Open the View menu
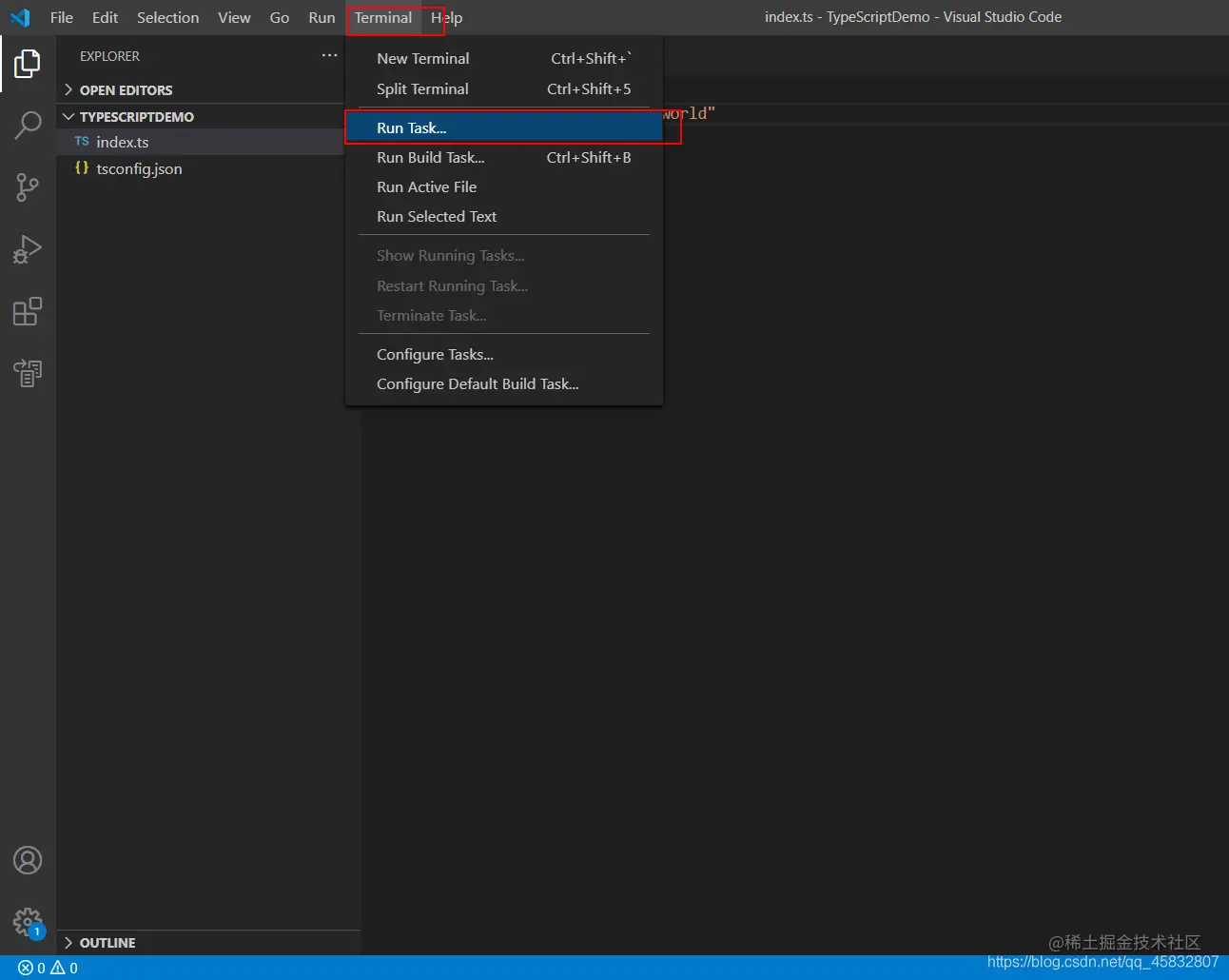Screen dimensions: 1229x980 click(x=234, y=17)
